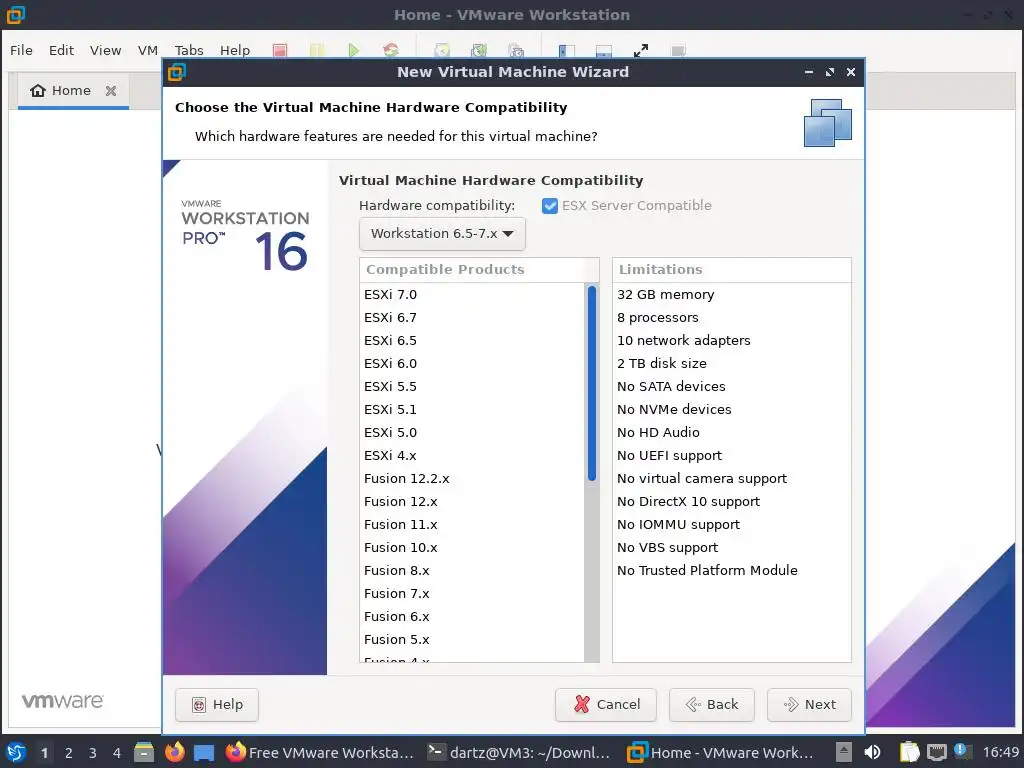Toggle the thumbnail bar toolbar icon

coord(604,50)
